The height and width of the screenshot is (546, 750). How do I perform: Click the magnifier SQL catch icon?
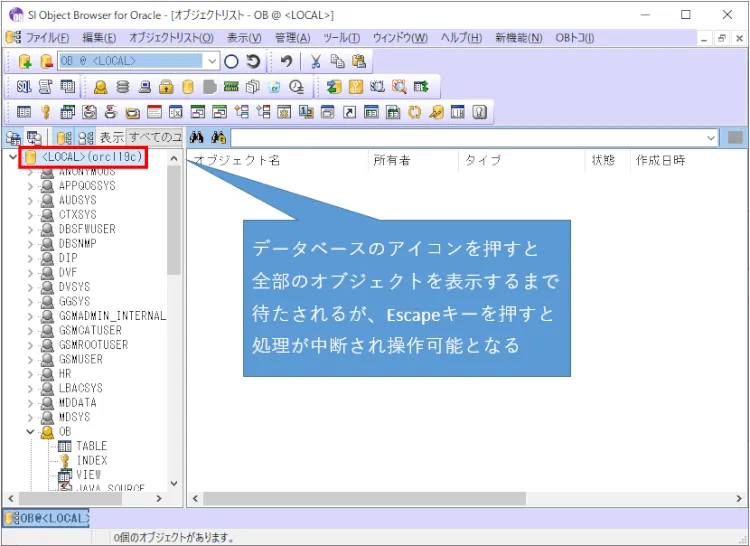pos(399,87)
